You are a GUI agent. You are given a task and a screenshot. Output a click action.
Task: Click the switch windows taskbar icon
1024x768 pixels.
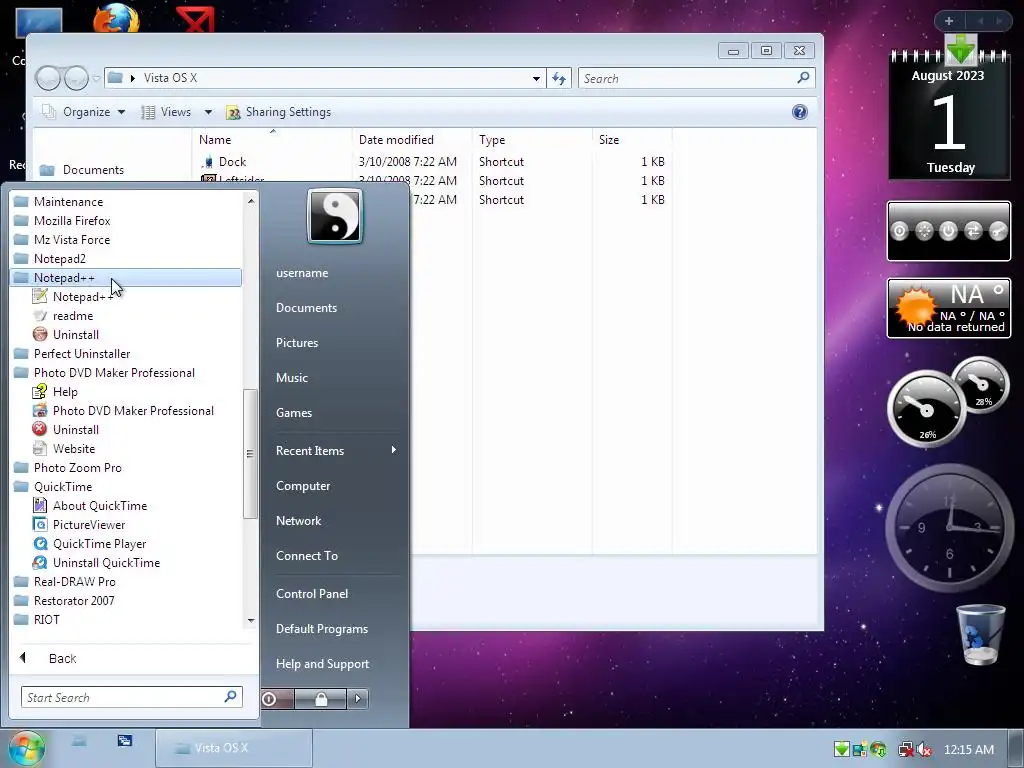pyautogui.click(x=125, y=741)
